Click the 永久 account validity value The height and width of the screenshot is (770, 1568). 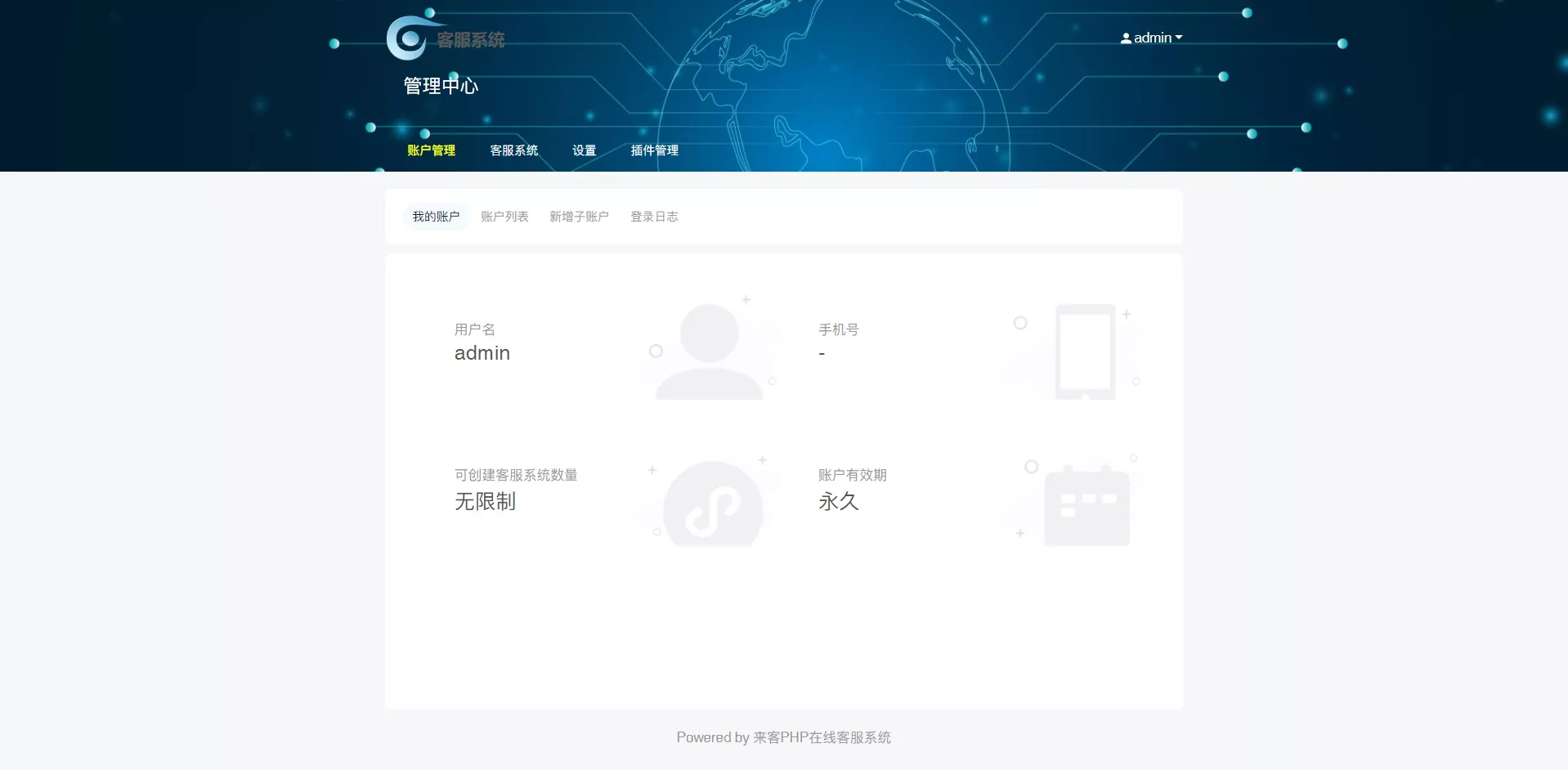tap(839, 501)
